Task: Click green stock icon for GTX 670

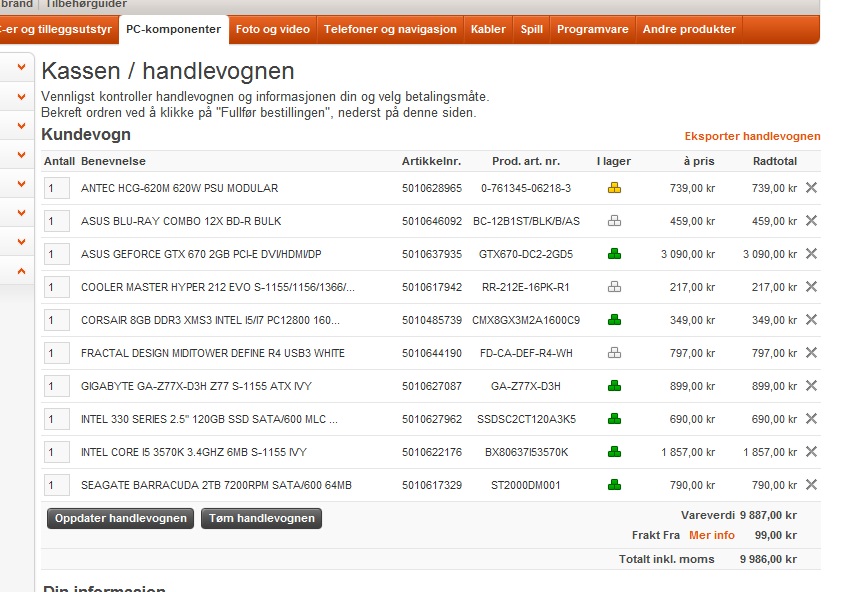Action: [x=614, y=254]
